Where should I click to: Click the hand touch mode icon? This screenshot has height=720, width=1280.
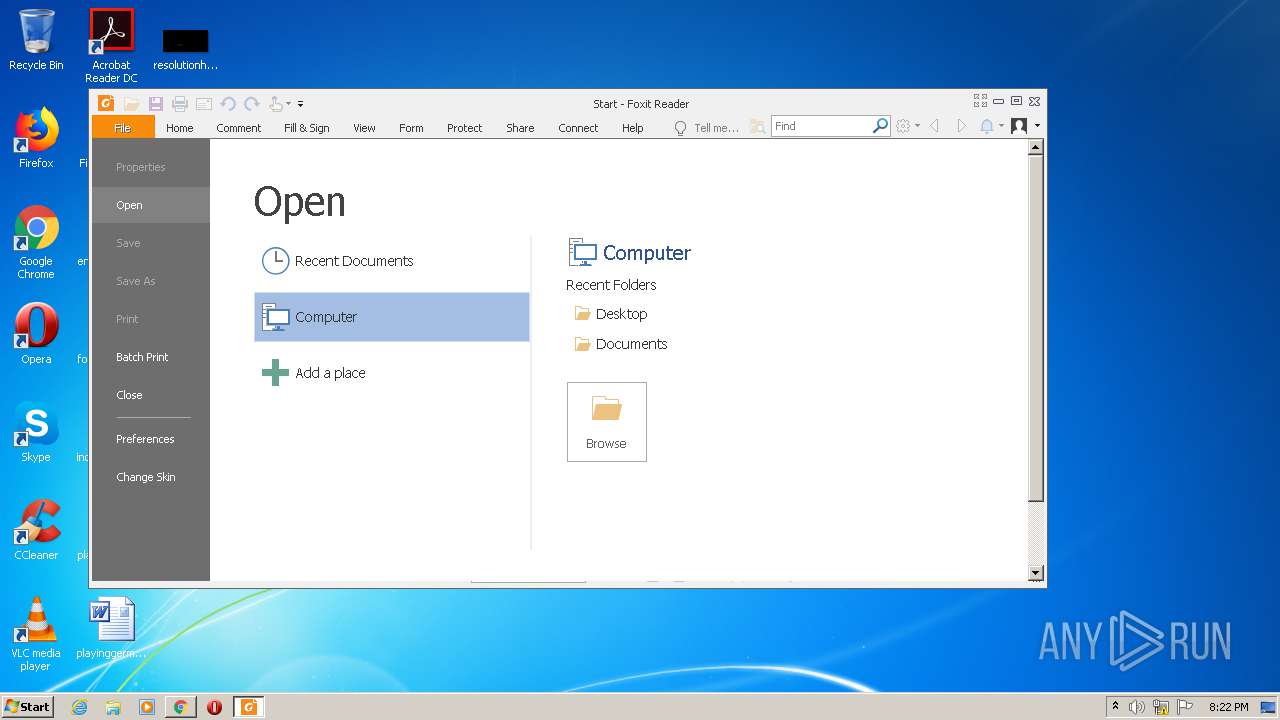(x=276, y=103)
